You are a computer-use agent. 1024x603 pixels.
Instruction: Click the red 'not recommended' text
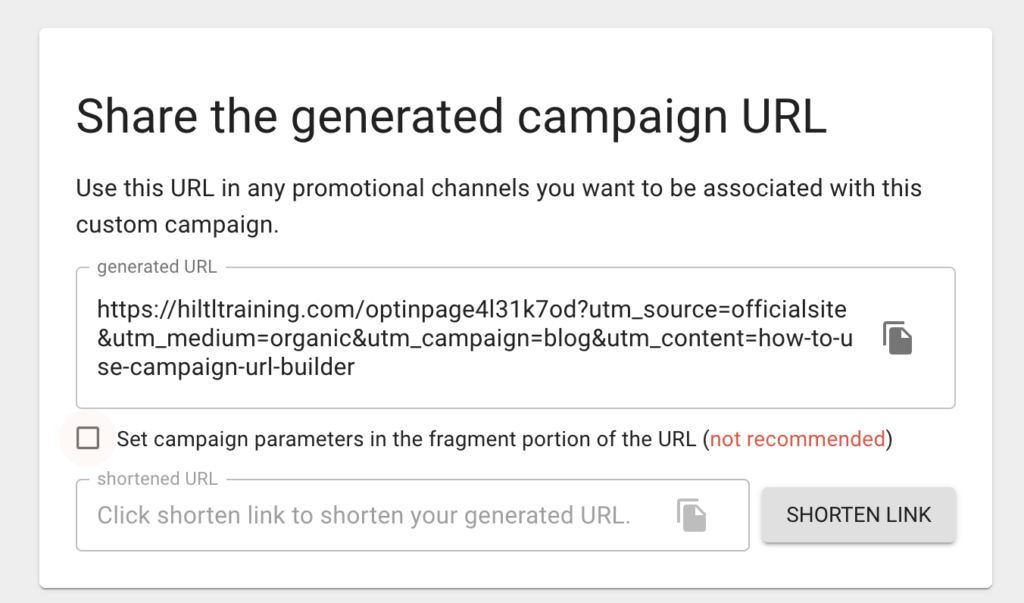pyautogui.click(x=797, y=439)
